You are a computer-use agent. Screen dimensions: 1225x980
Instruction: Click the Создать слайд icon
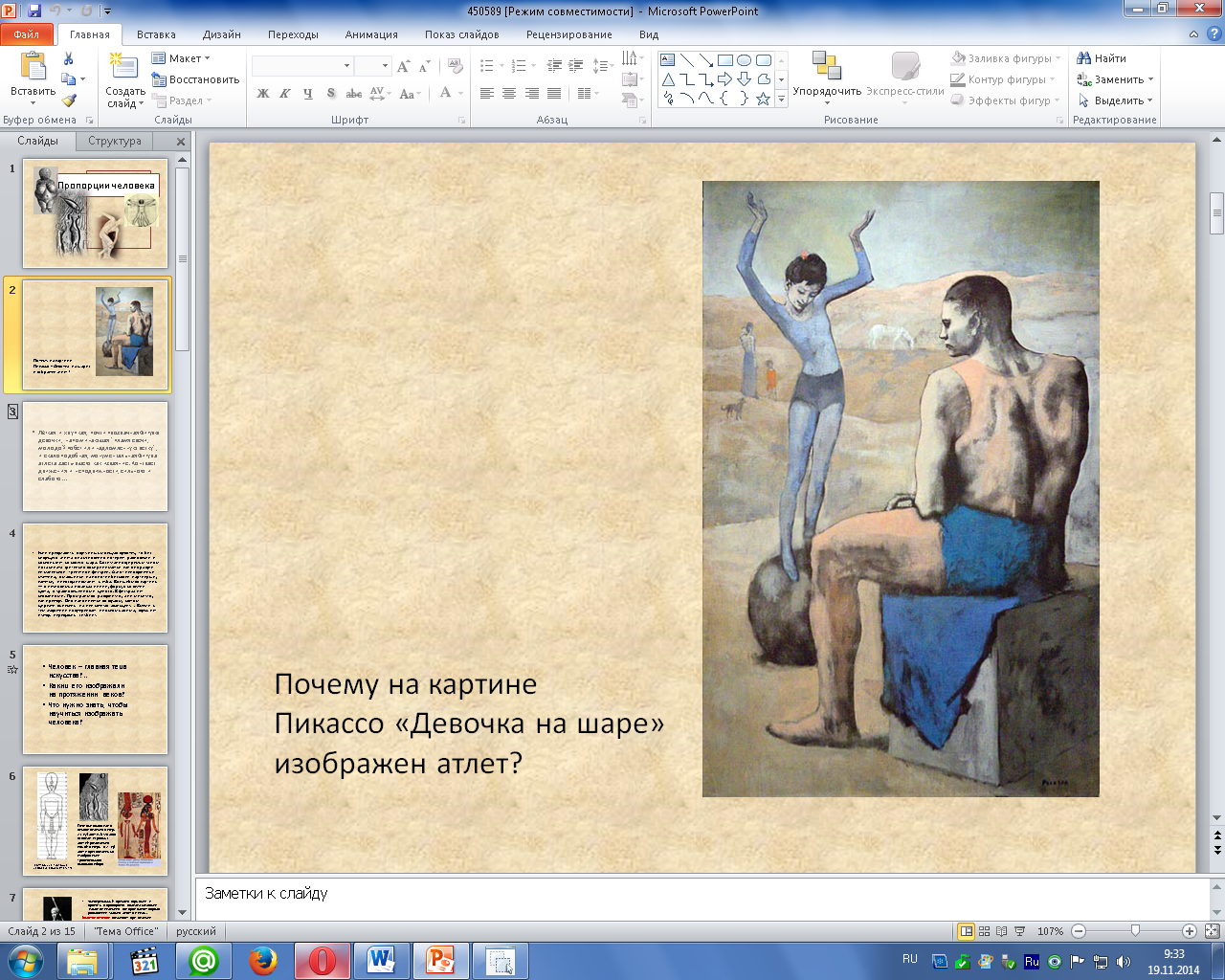[122, 66]
